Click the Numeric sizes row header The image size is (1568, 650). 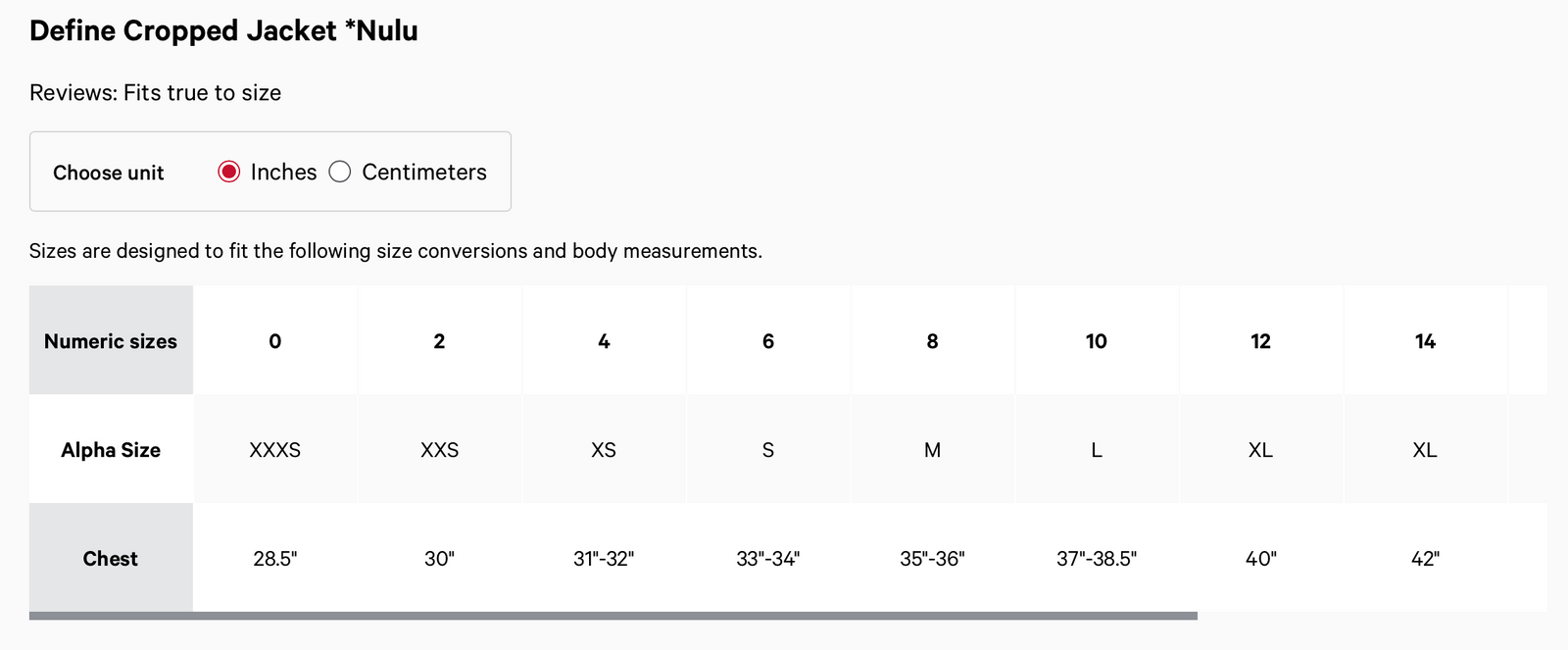(x=111, y=341)
